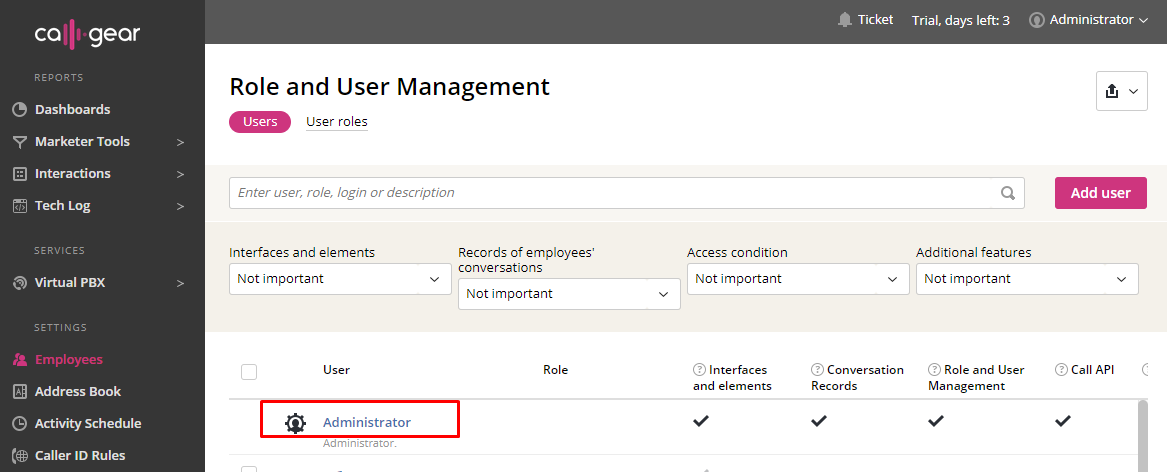Screen dimensions: 1167x472
Task: Click help icon beside Call API column
Action: point(1061,370)
